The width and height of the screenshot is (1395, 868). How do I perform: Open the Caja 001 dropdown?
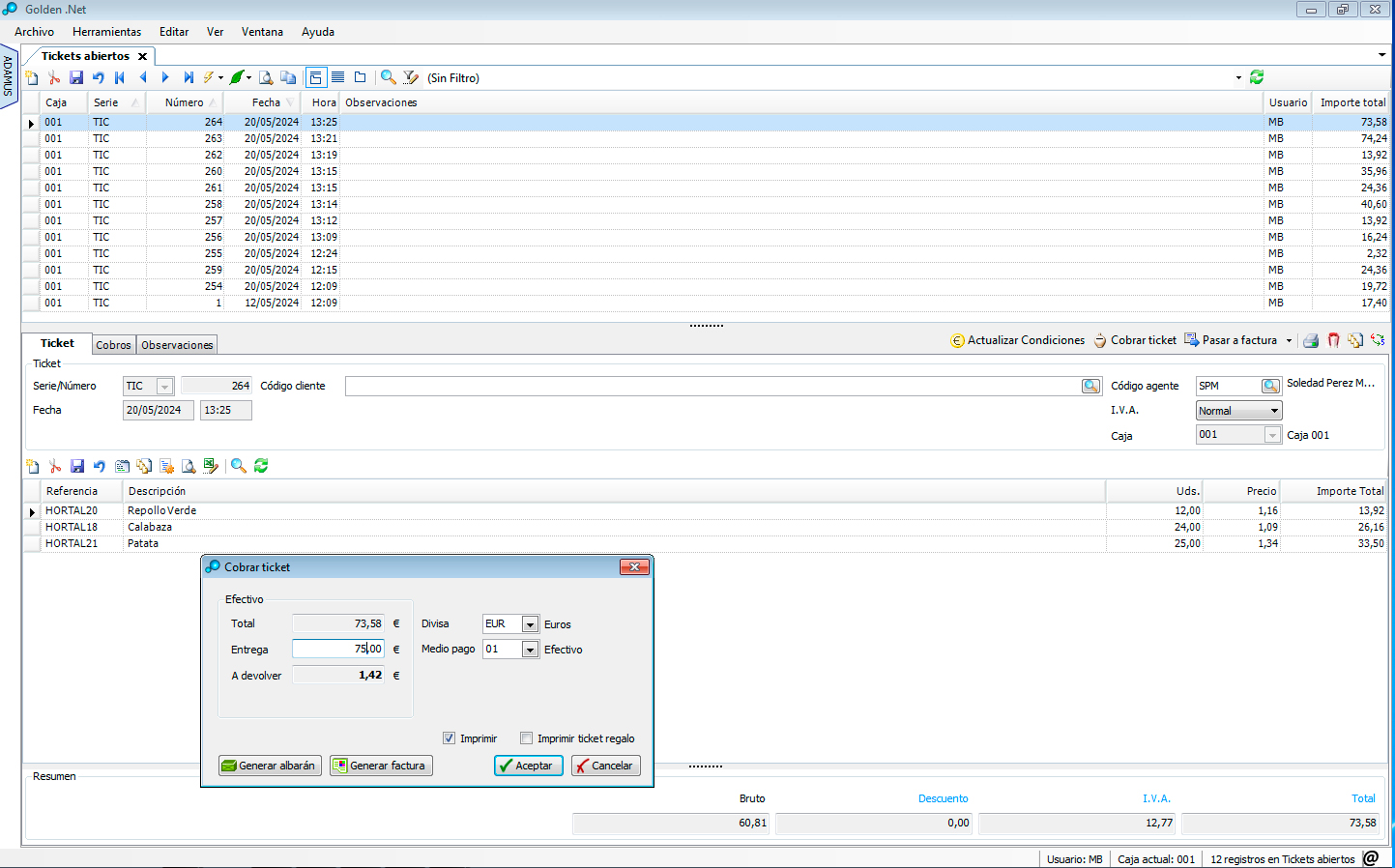click(1272, 435)
